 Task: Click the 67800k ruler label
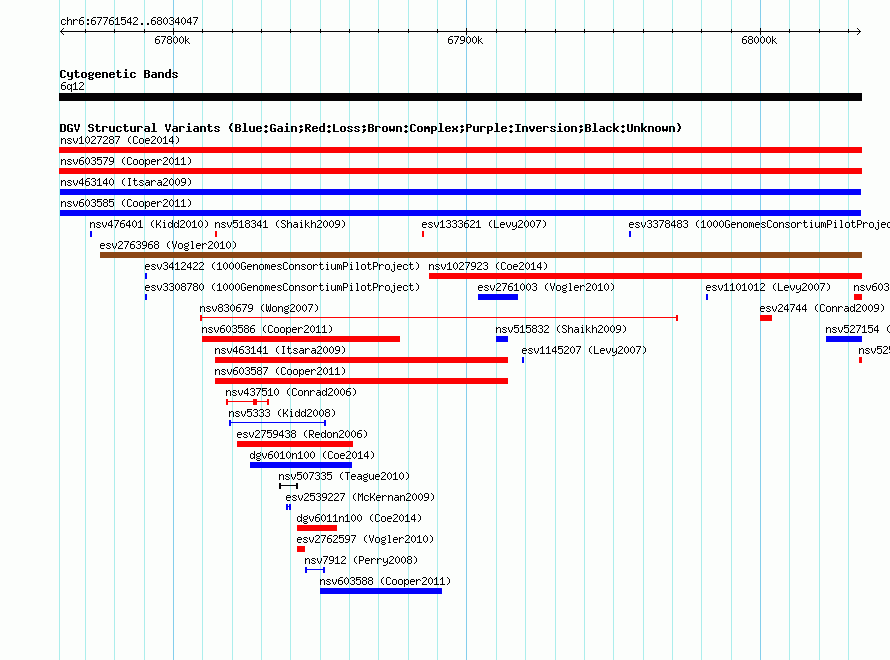(x=172, y=40)
